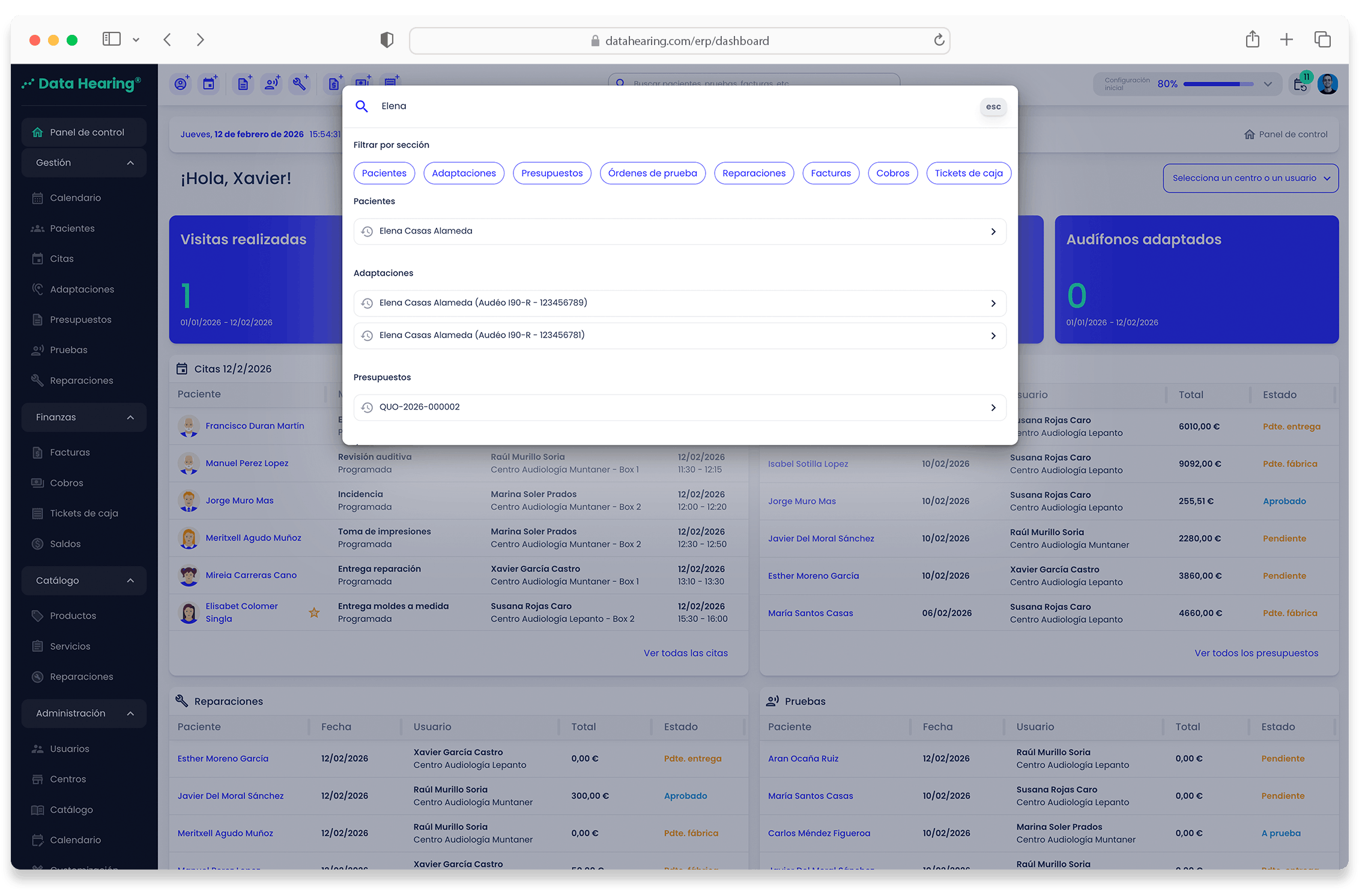Click the add new appointment calendar icon
Image resolution: width=1362 pixels, height=896 pixels.
pos(210,84)
